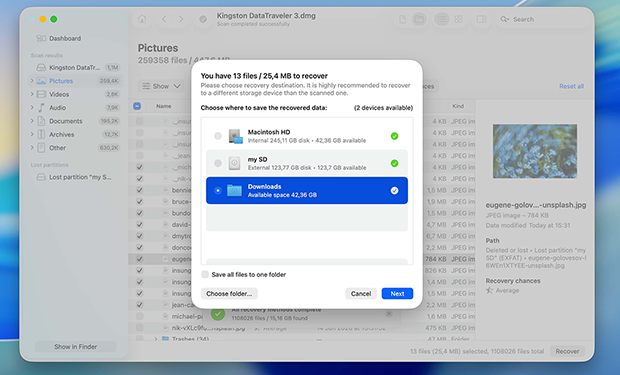Expand the Trashes folder row

coord(155,339)
